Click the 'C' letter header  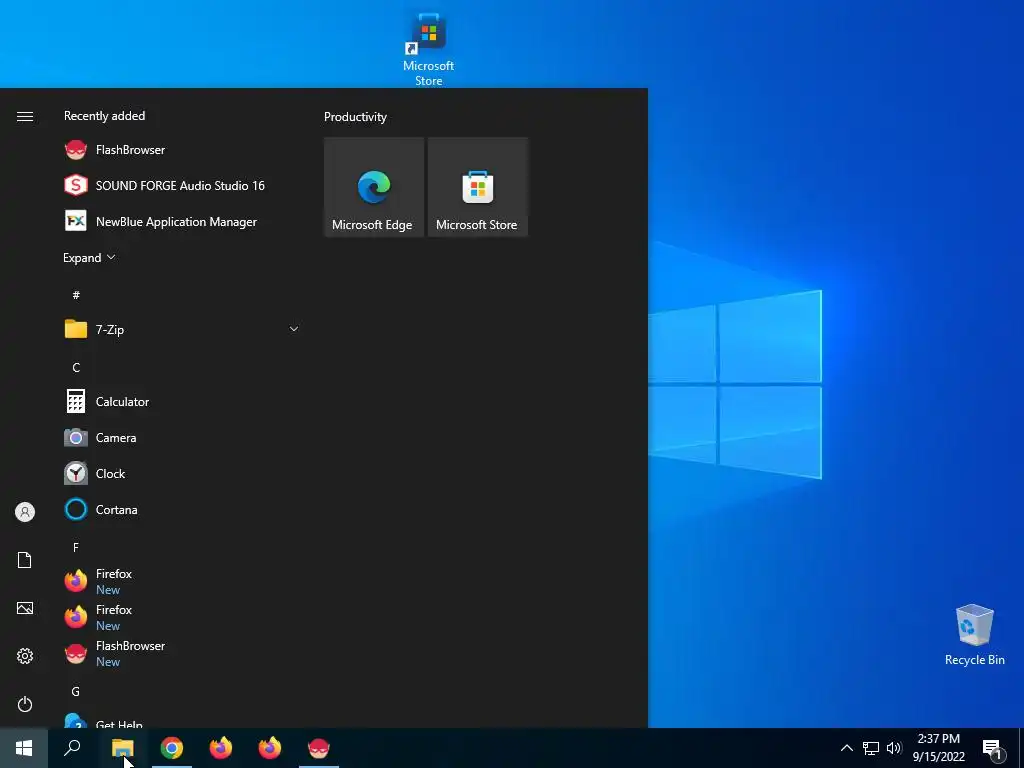(x=76, y=368)
